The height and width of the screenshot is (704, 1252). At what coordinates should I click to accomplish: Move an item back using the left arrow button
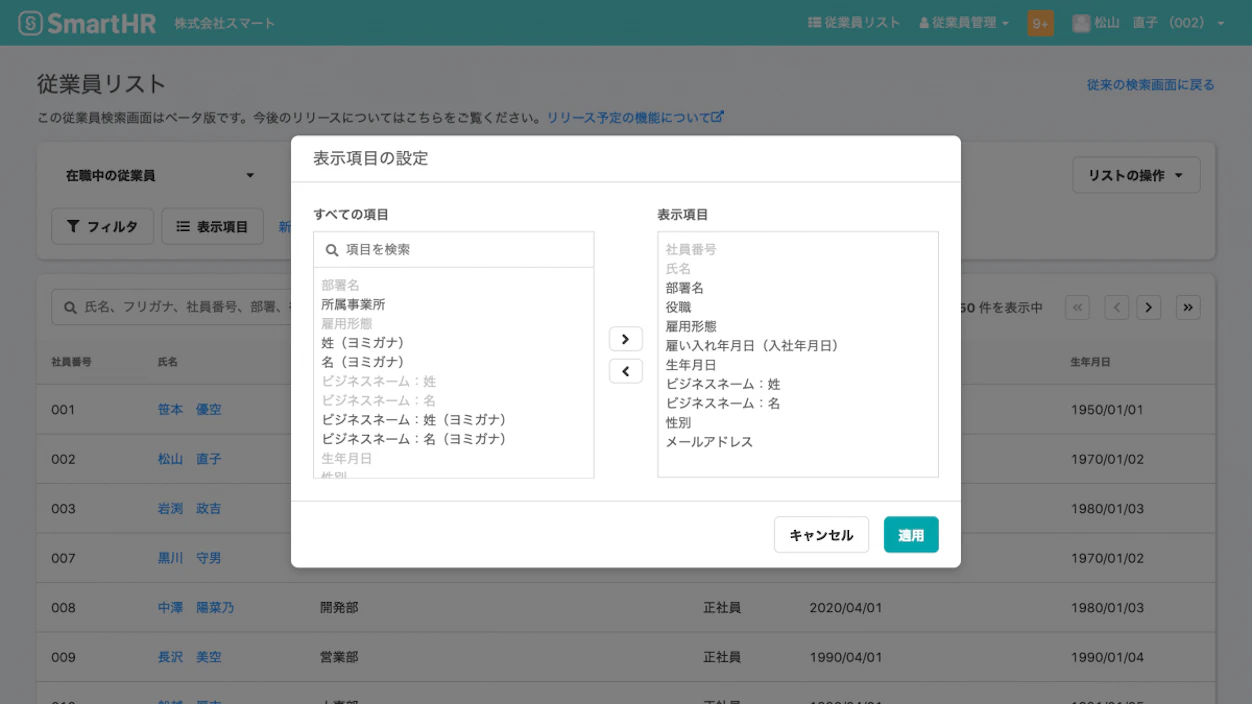[625, 371]
